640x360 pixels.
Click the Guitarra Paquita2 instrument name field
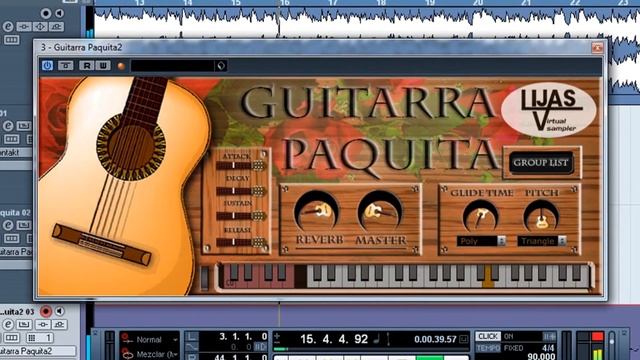click(38, 351)
